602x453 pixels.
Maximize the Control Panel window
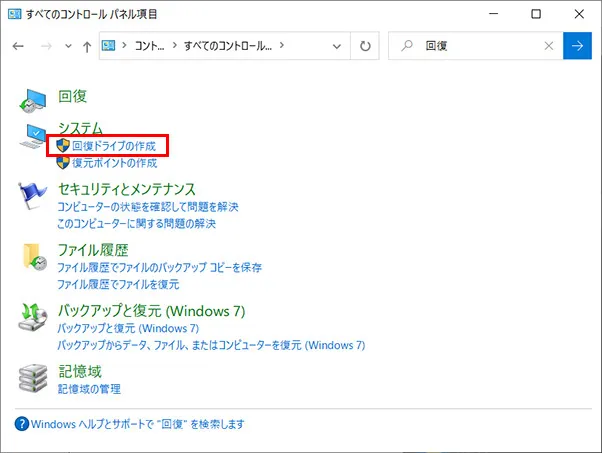[536, 14]
